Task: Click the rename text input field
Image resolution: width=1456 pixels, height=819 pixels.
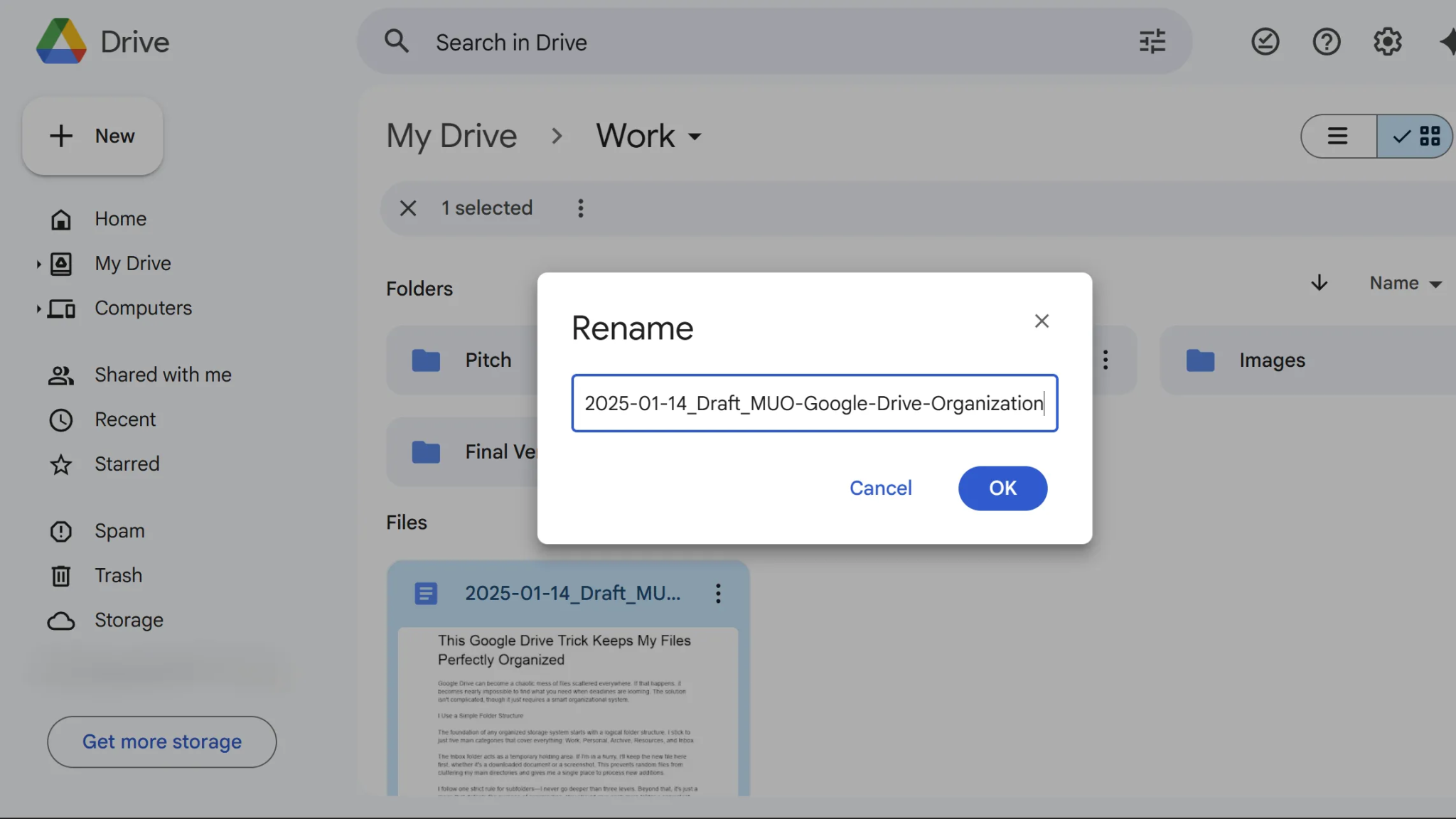Action: [x=814, y=403]
